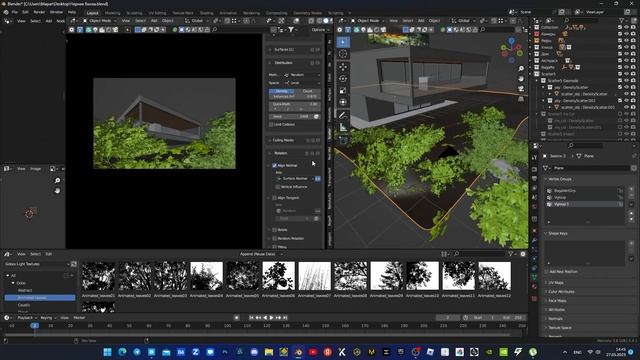The image size is (640, 360).
Task: Click the Blender icon in the taskbar
Action: 298,352
